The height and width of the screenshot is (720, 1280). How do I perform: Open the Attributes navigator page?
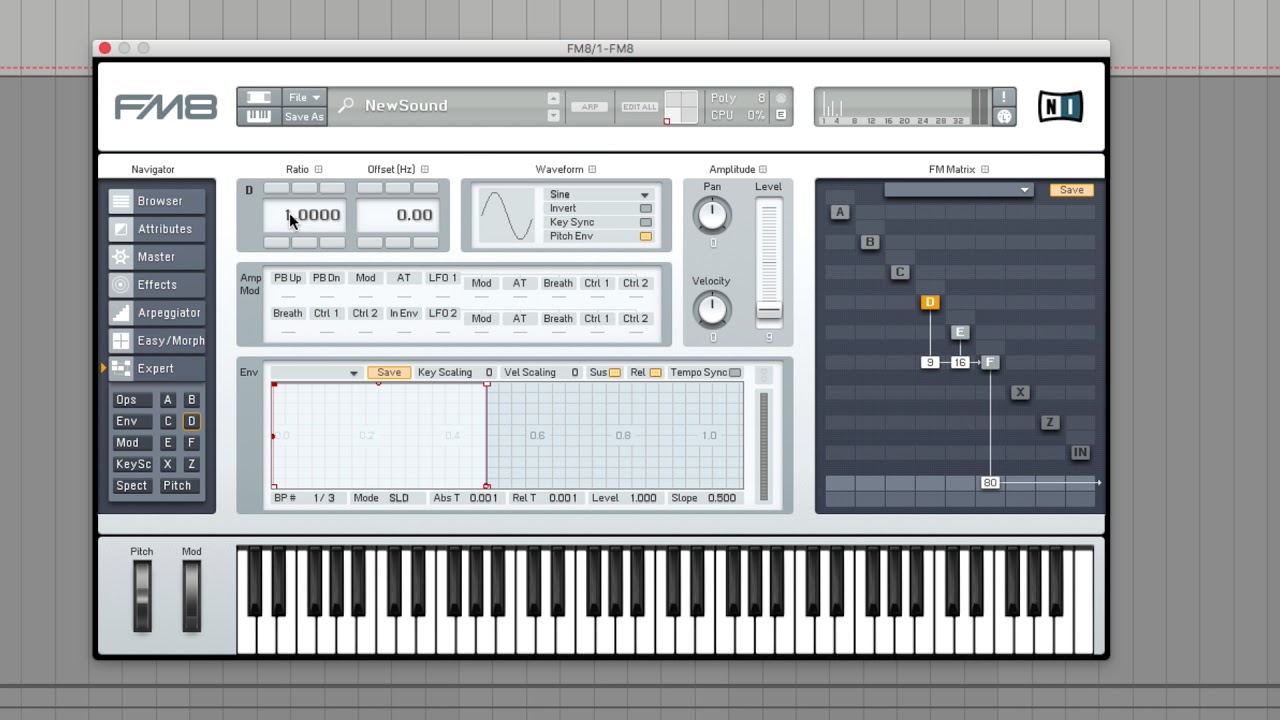click(x=157, y=229)
